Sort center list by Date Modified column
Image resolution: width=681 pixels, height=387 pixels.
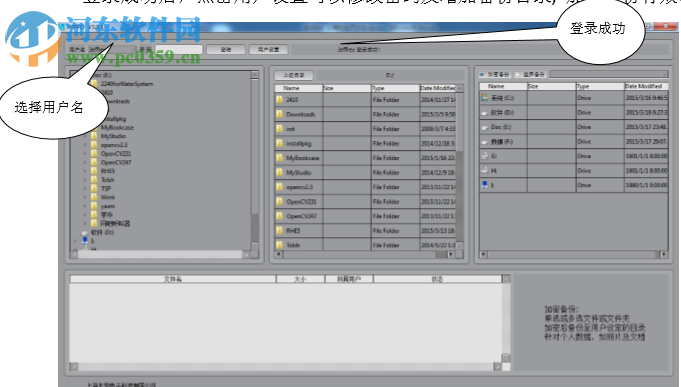[438, 88]
